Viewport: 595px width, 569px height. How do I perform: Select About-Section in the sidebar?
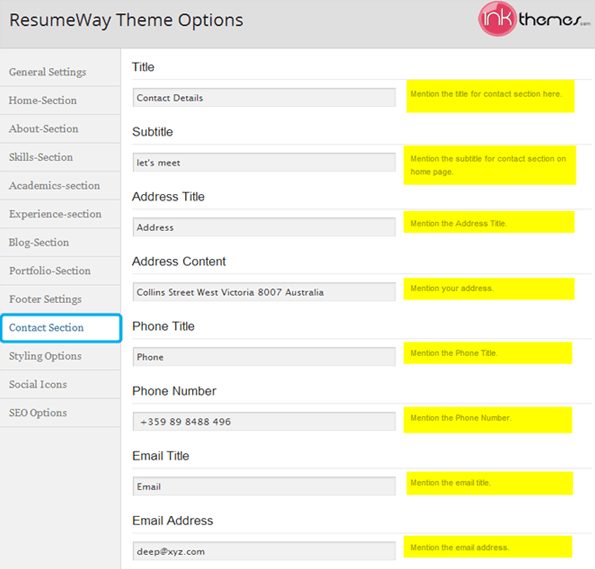coord(60,129)
